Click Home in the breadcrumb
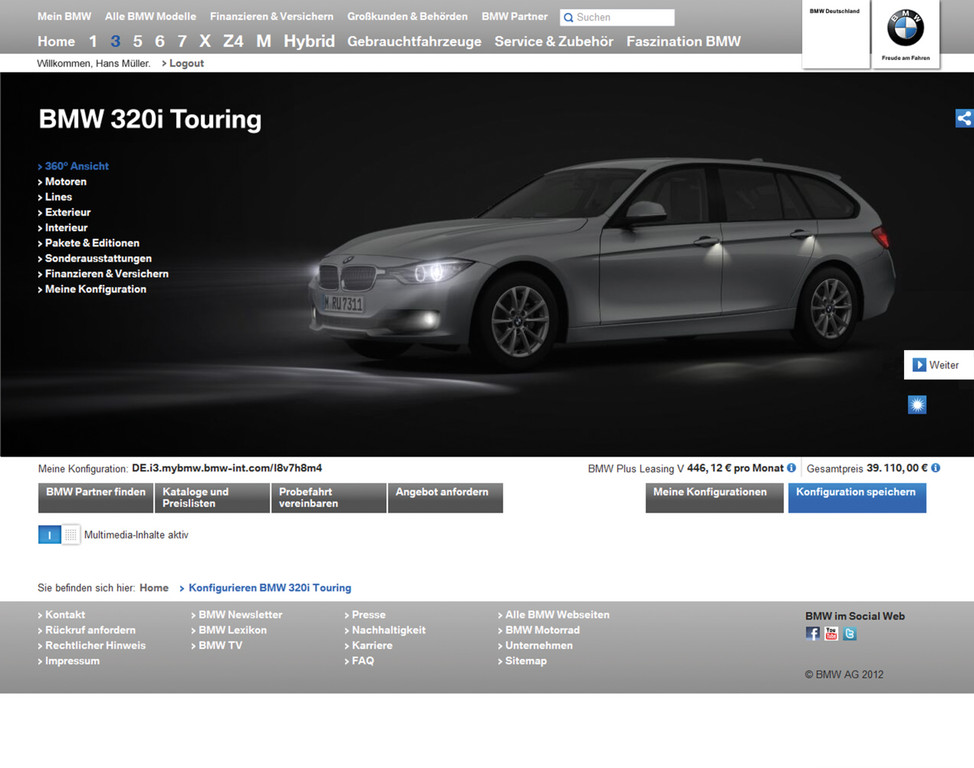 [154, 588]
